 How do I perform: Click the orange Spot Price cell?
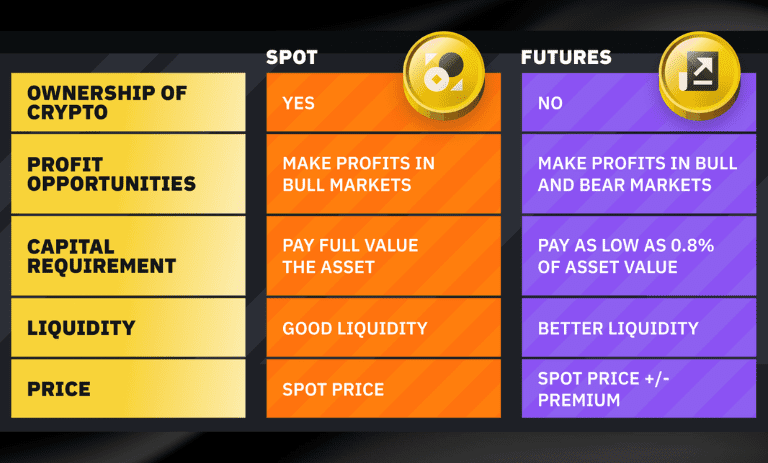point(384,389)
